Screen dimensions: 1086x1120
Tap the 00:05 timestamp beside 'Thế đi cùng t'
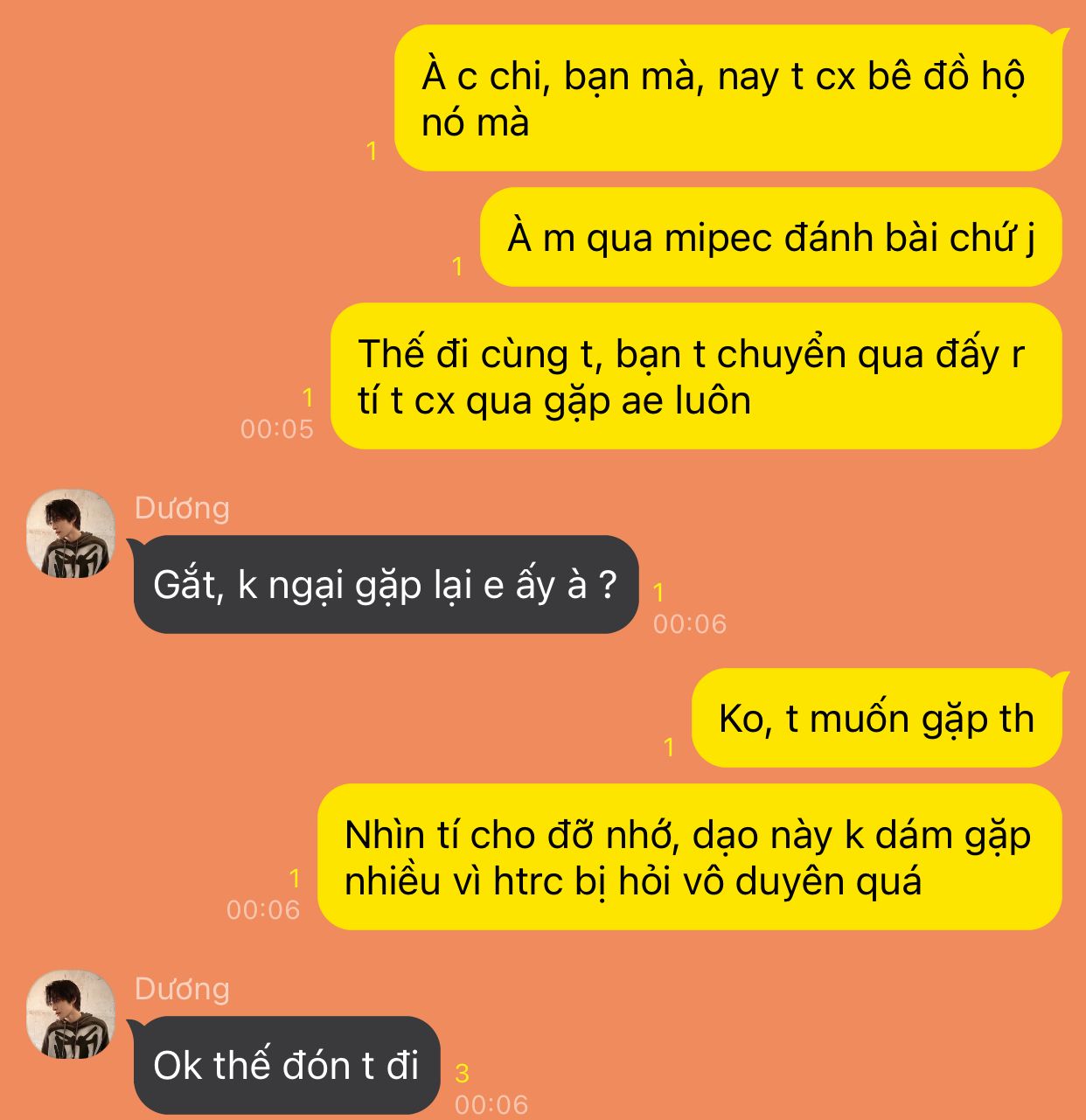tap(276, 428)
